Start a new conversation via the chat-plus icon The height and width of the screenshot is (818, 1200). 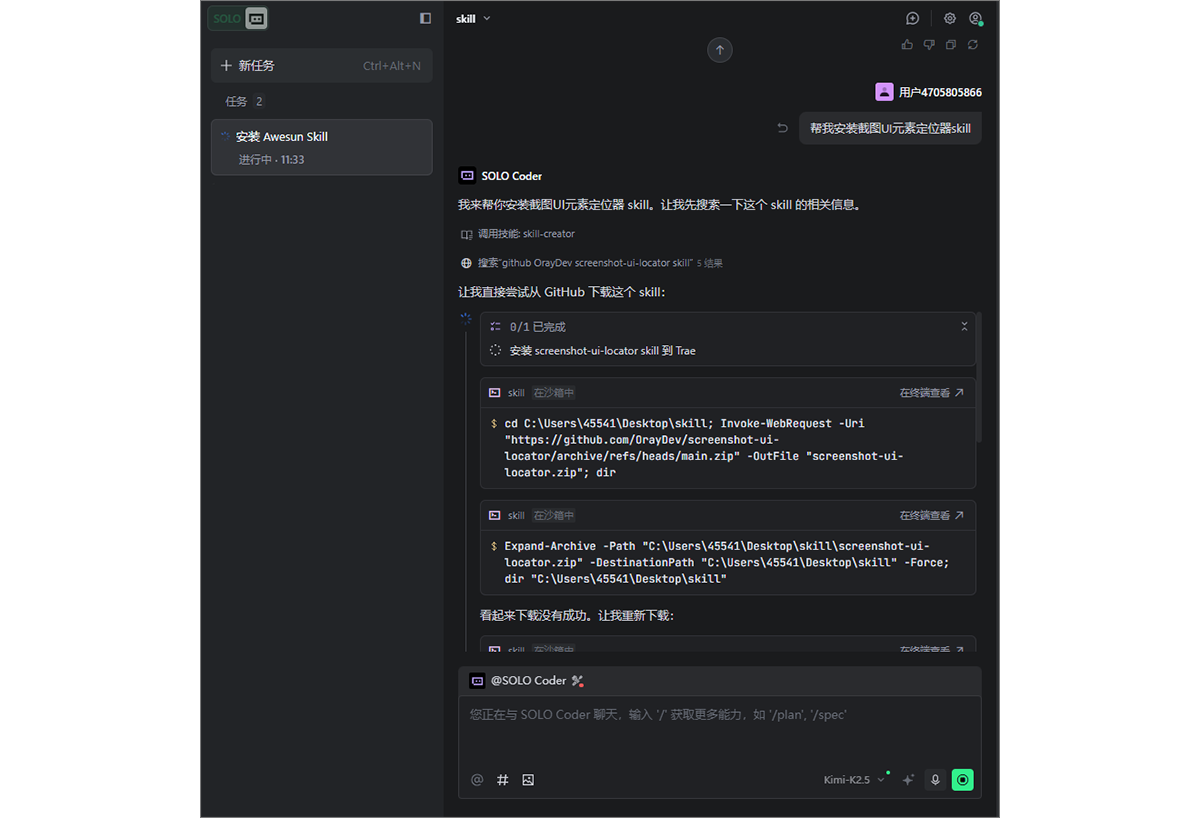(912, 18)
